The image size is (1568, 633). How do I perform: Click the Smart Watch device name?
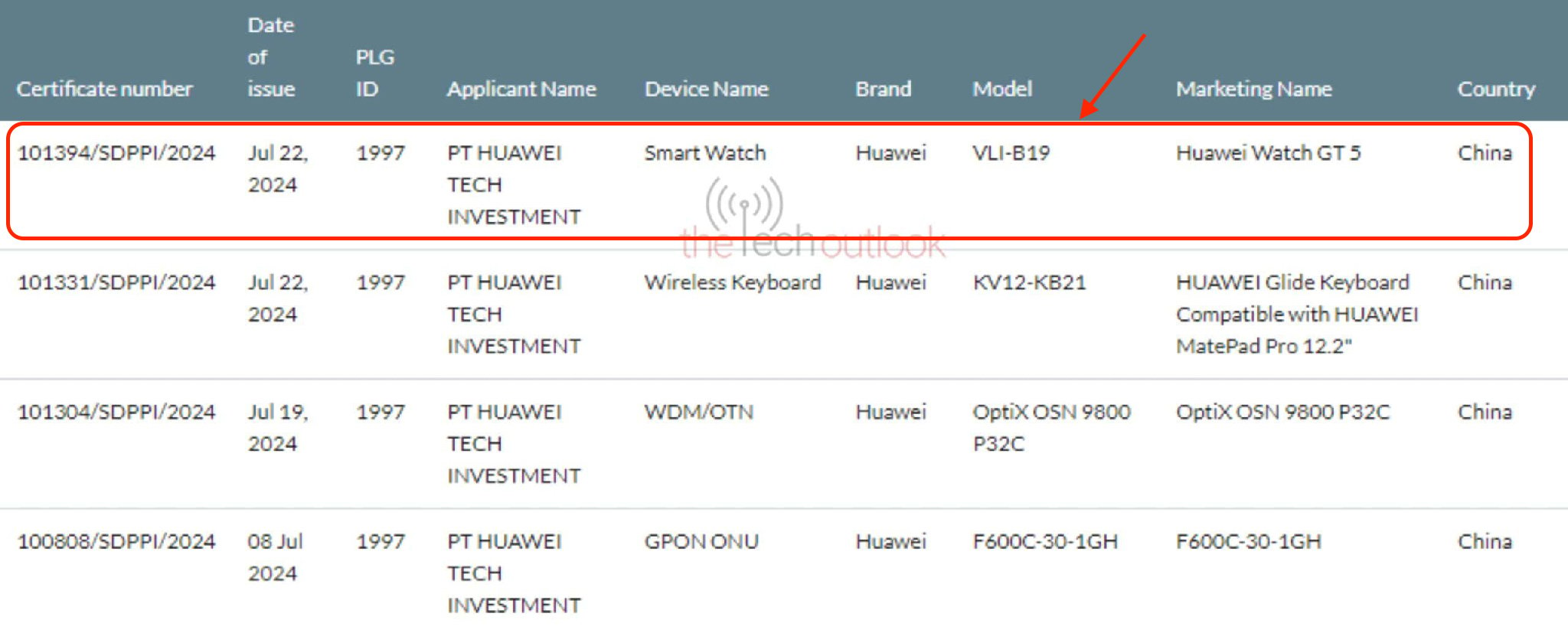pyautogui.click(x=704, y=153)
